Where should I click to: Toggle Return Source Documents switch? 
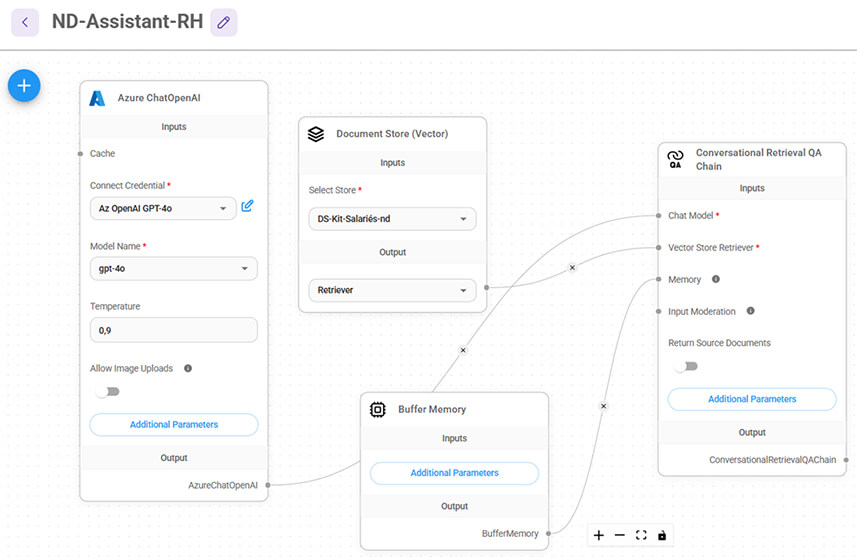(x=685, y=366)
